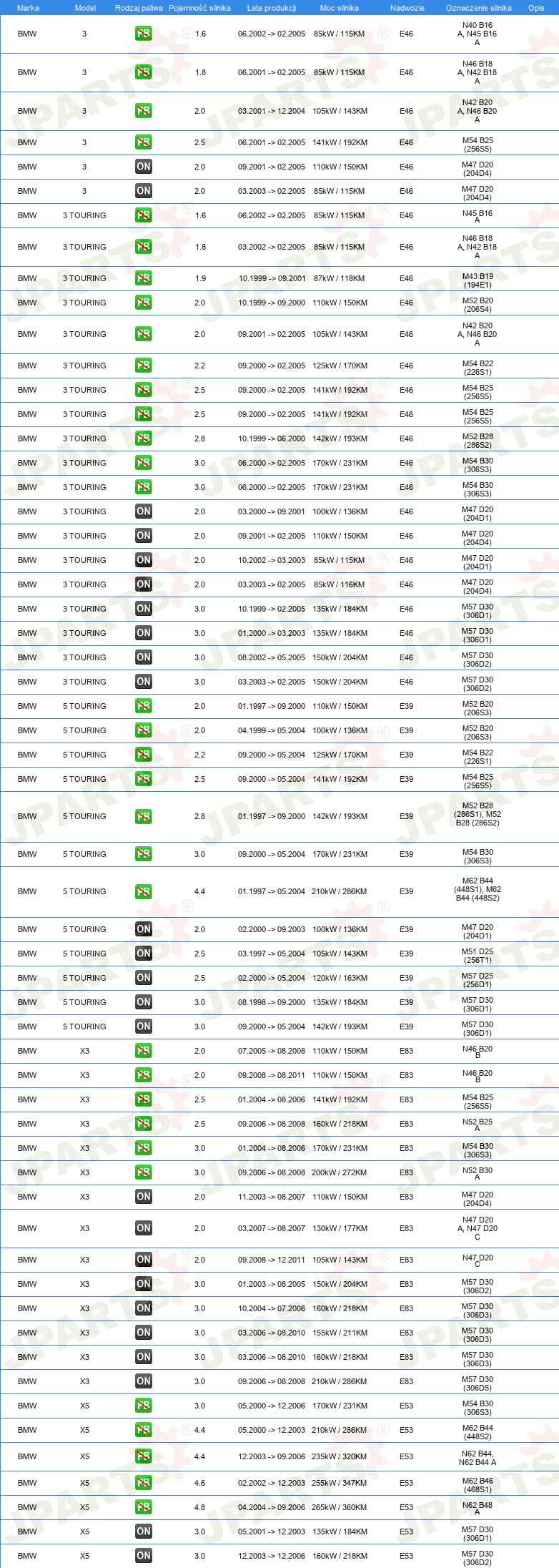Viewport: 559px width, 1568px height.
Task: Click the PB icon in the 5 TOURING 4.4 row
Action: coord(143,891)
